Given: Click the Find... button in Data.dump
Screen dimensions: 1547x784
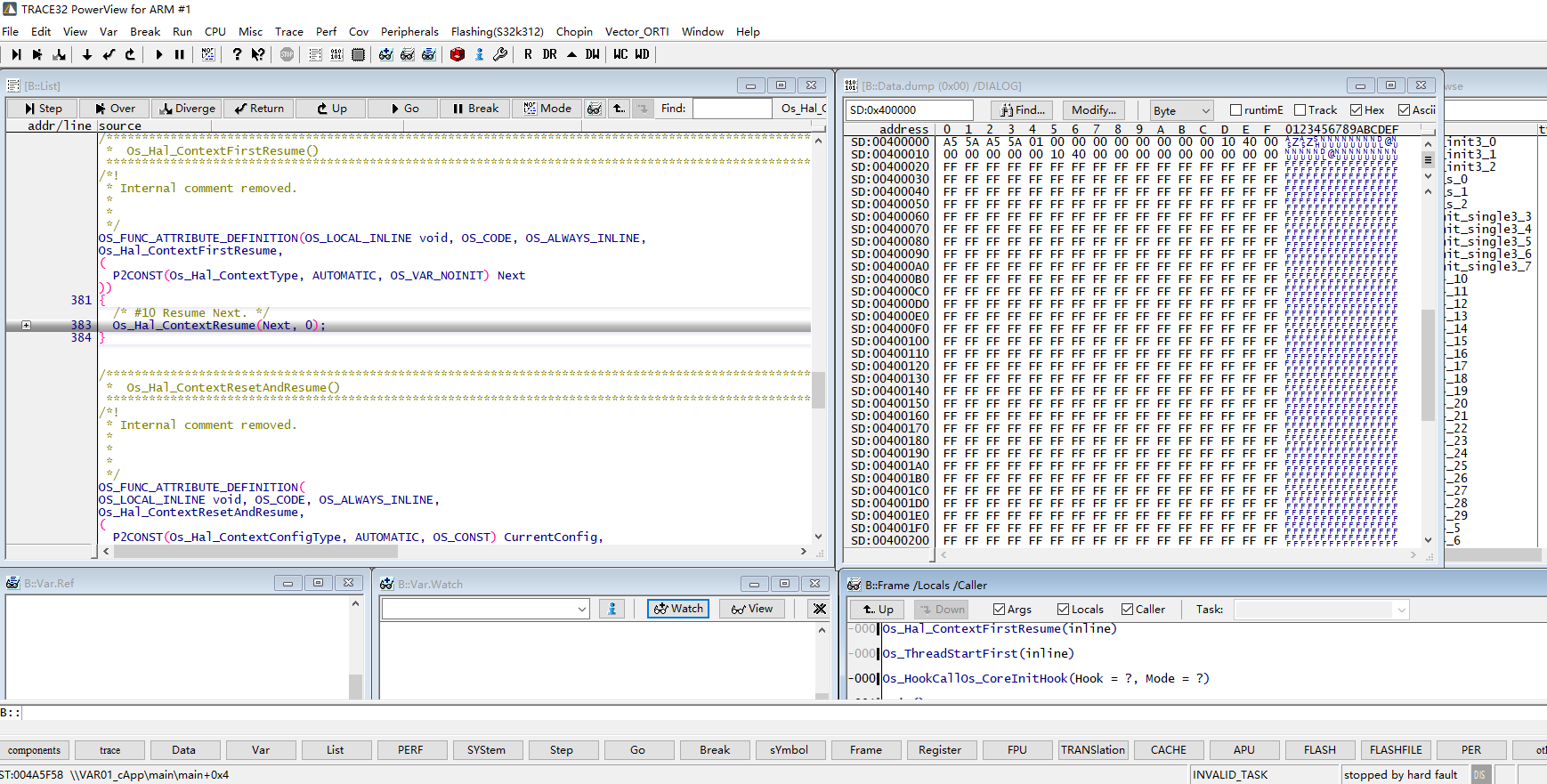Looking at the screenshot, I should pos(1023,110).
